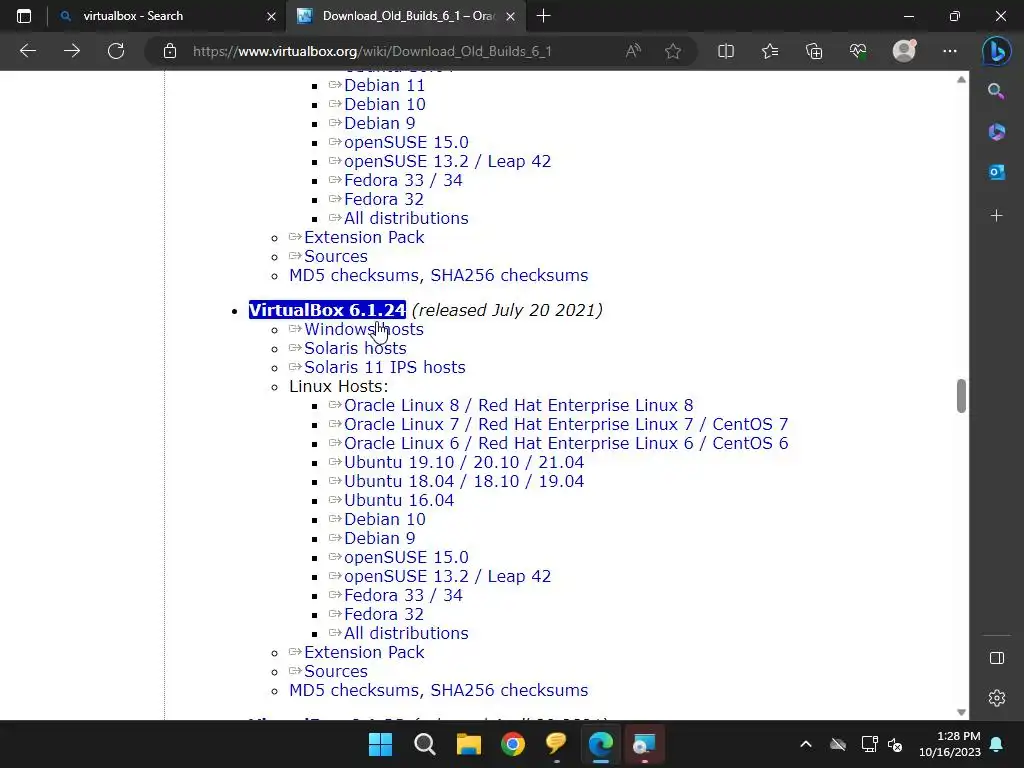Open the taskbar clock showing 1:28 PM
The height and width of the screenshot is (768, 1024).
coord(950,744)
